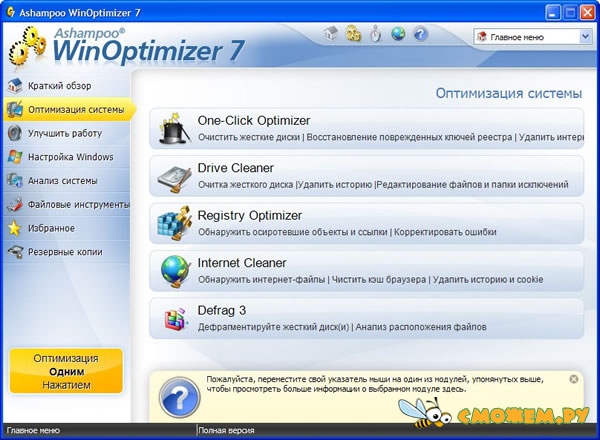Click the Registry Optimizer cubes icon
The width and height of the screenshot is (600, 440).
174,224
